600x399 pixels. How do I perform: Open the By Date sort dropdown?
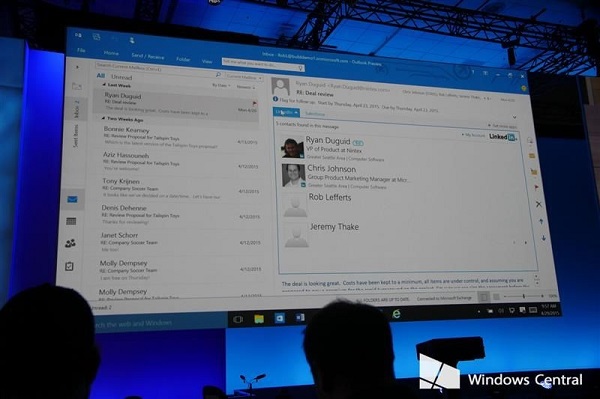coord(222,86)
